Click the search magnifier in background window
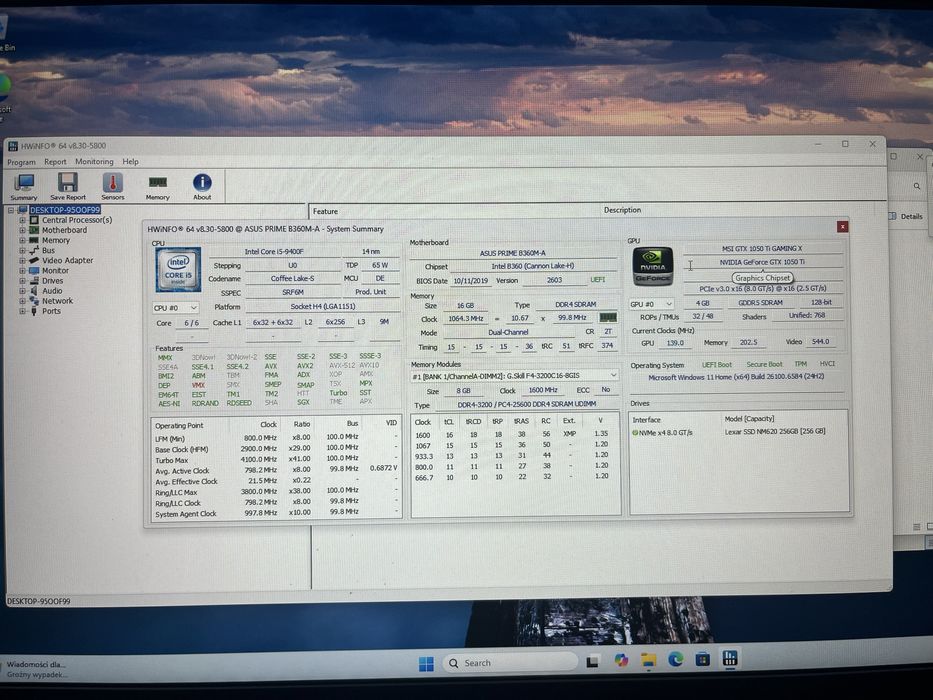933x700 pixels. point(917,186)
